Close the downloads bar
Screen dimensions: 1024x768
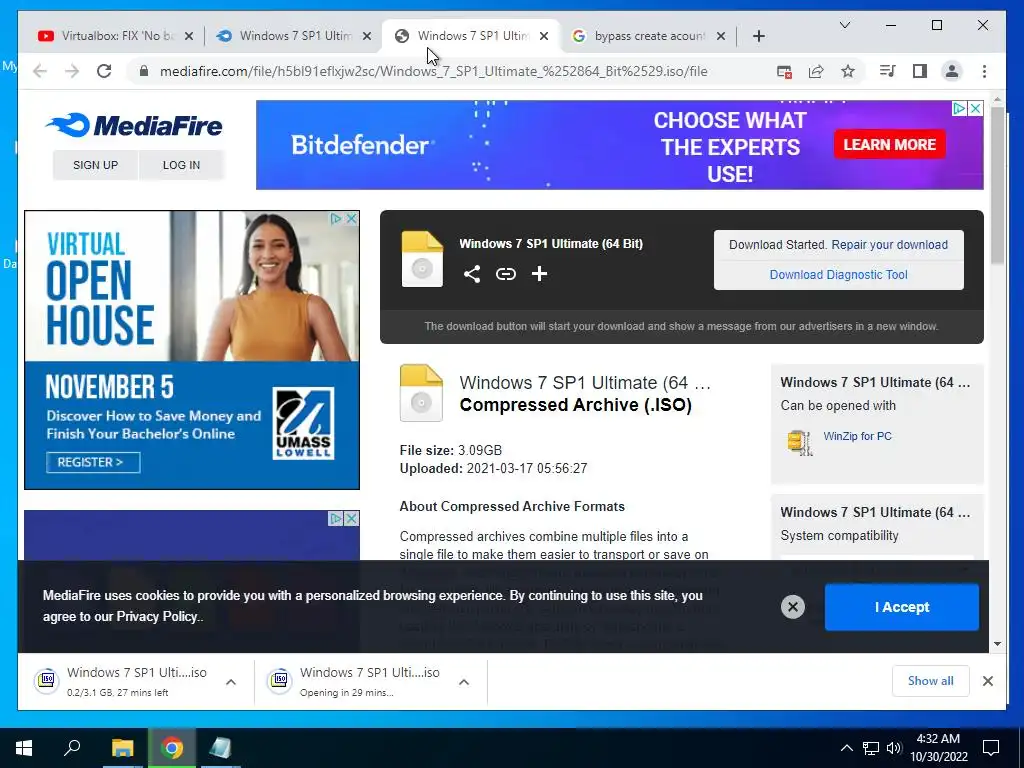pos(987,681)
